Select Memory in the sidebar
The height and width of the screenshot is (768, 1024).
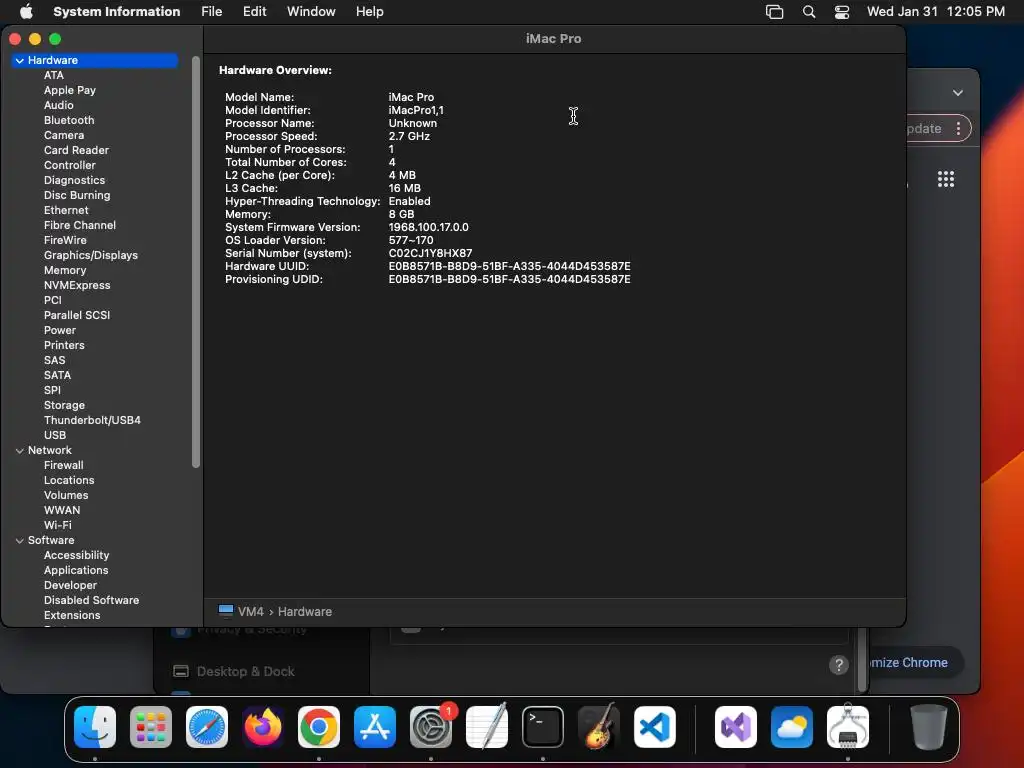click(65, 270)
